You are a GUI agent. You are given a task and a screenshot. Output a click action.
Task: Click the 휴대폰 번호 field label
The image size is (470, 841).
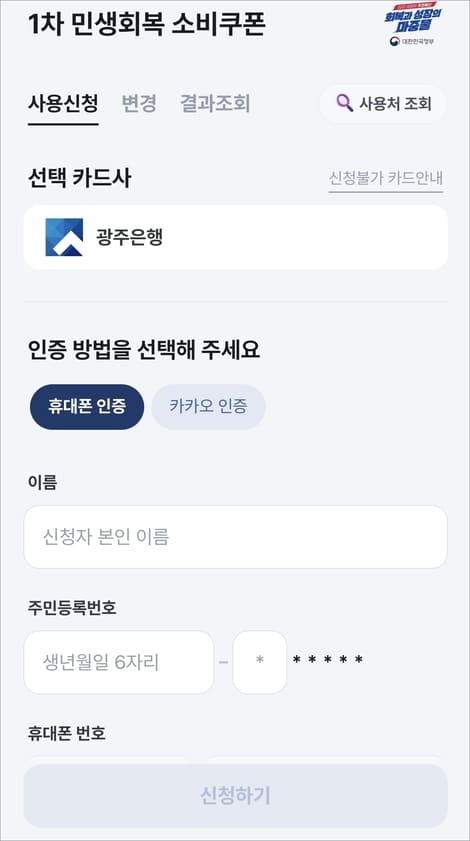coord(67,733)
